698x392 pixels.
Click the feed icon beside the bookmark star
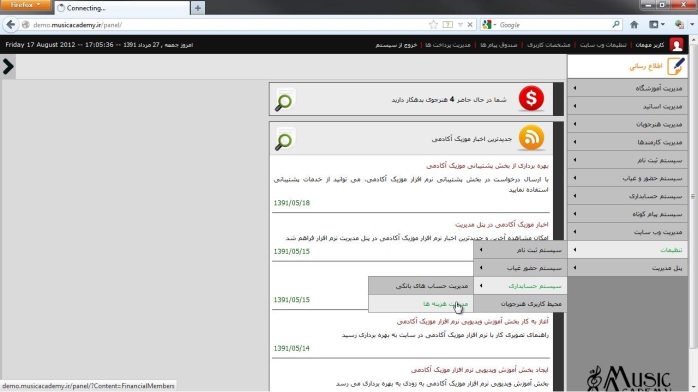pos(447,25)
